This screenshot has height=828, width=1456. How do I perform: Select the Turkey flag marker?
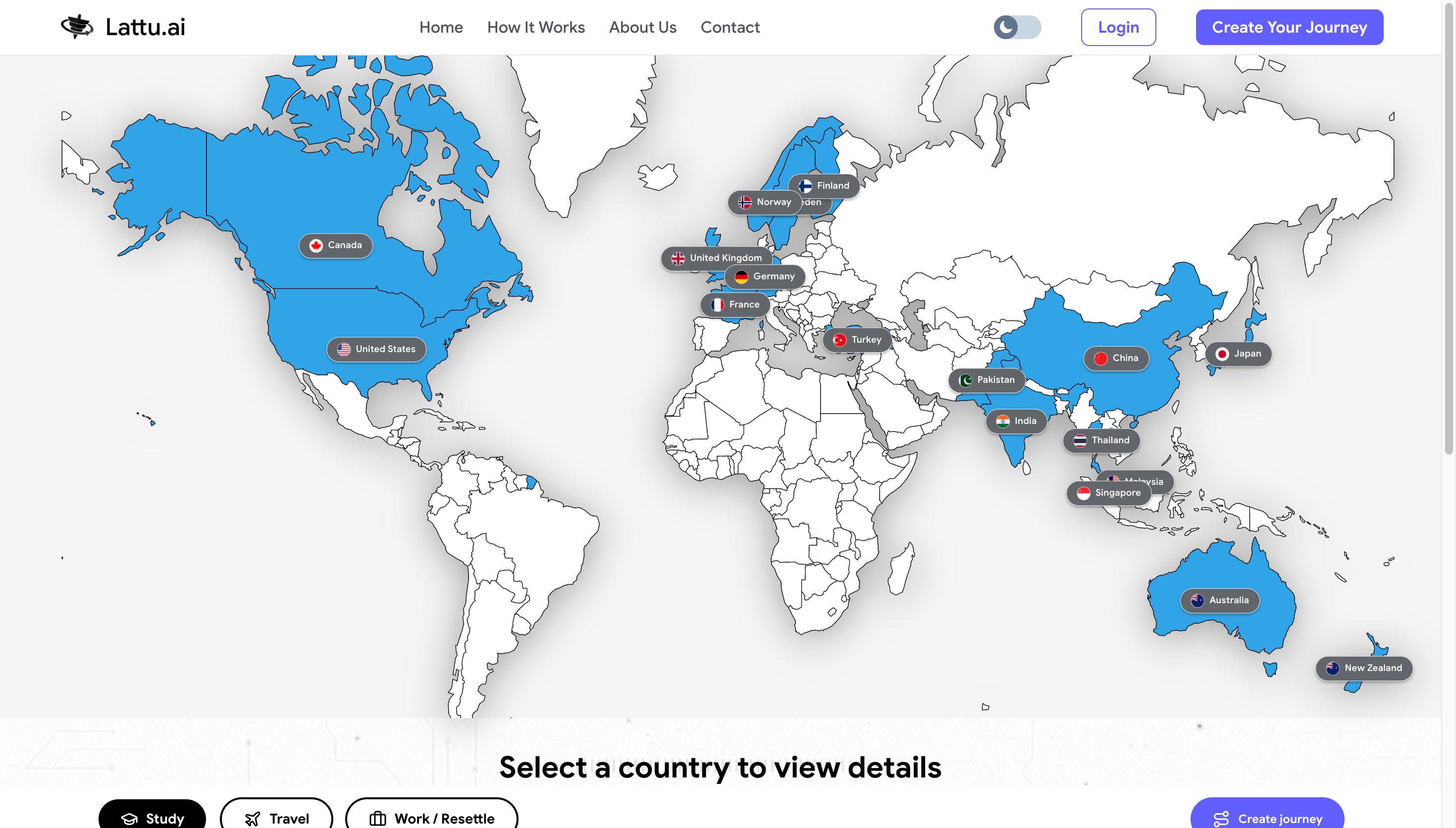tap(857, 340)
